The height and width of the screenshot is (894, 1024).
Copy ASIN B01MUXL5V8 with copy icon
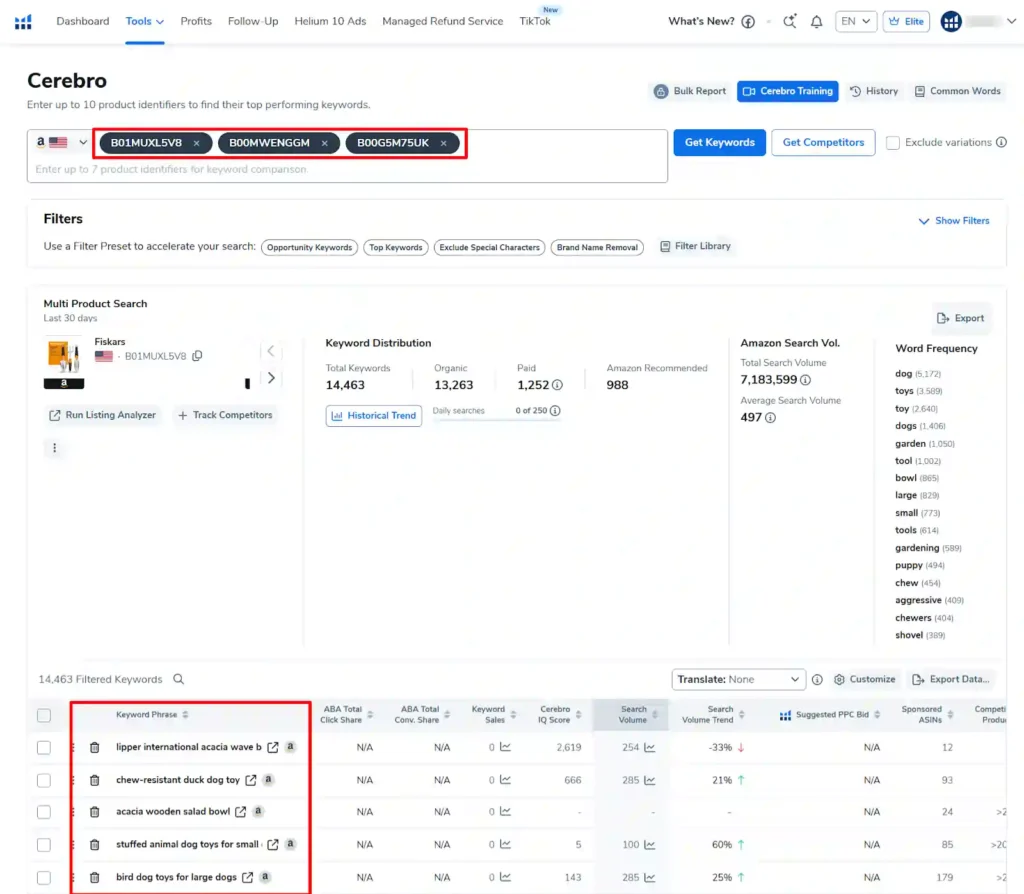pyautogui.click(x=197, y=356)
